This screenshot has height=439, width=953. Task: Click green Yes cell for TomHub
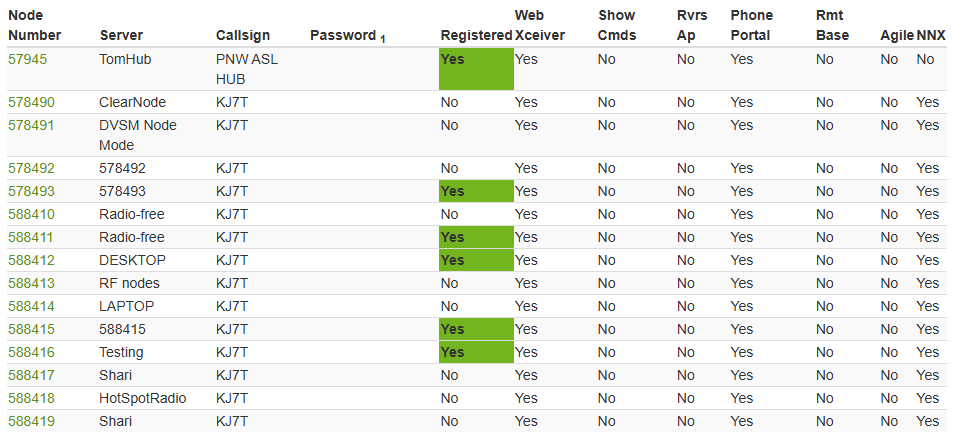[x=476, y=70]
